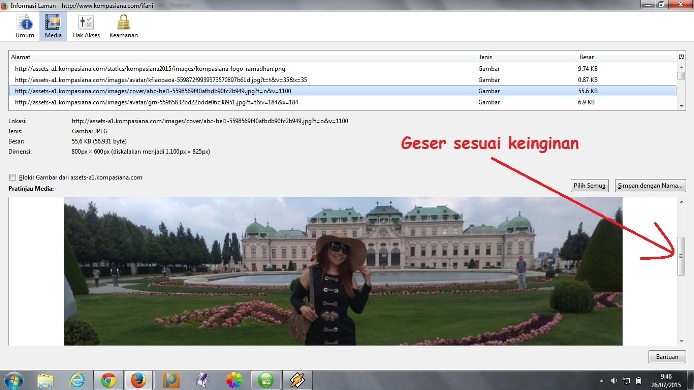Click the Besar 55,6 KB value text
The image size is (694, 390).
coord(99,141)
